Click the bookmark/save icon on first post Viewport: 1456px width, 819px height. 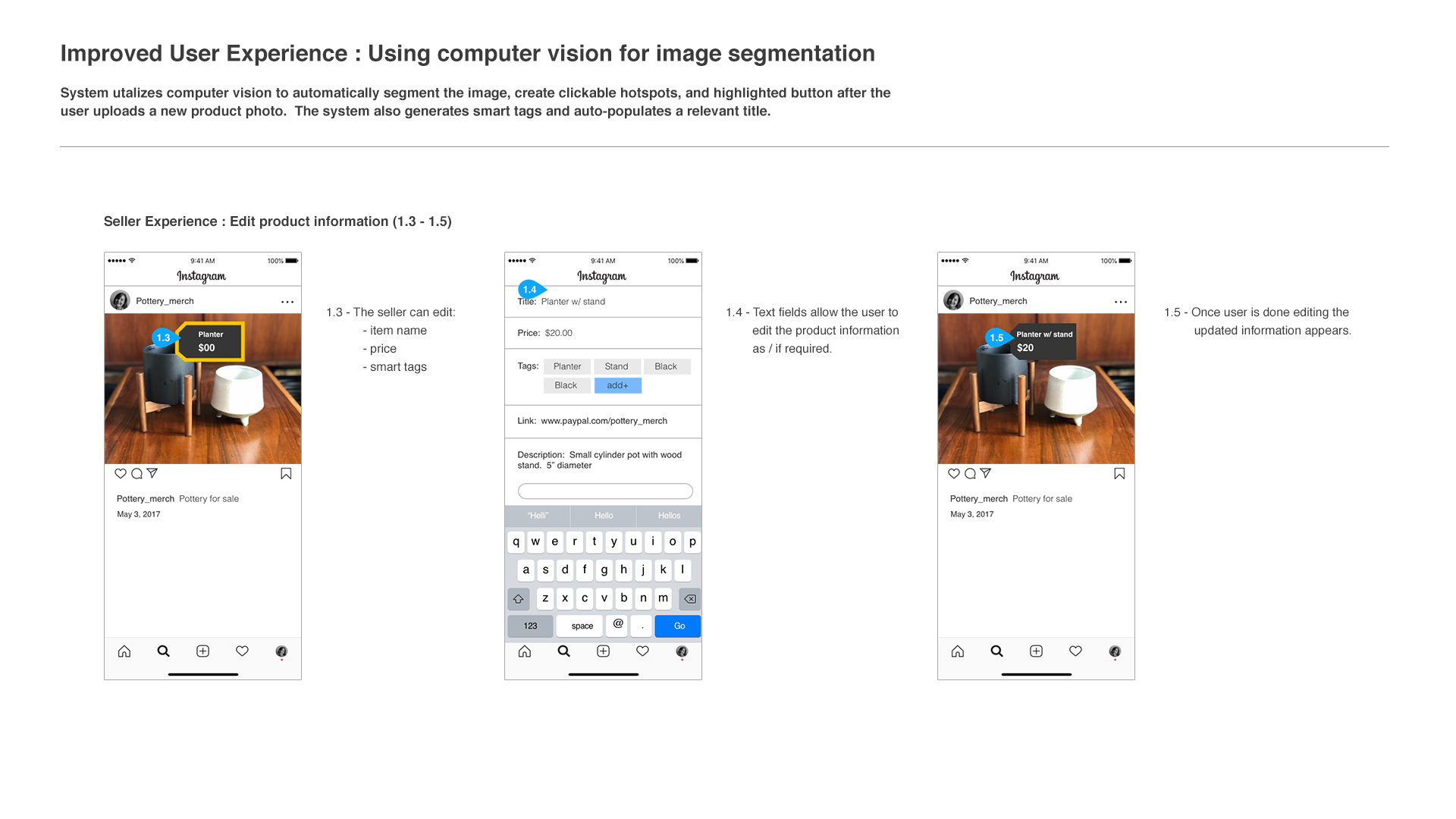[290, 473]
